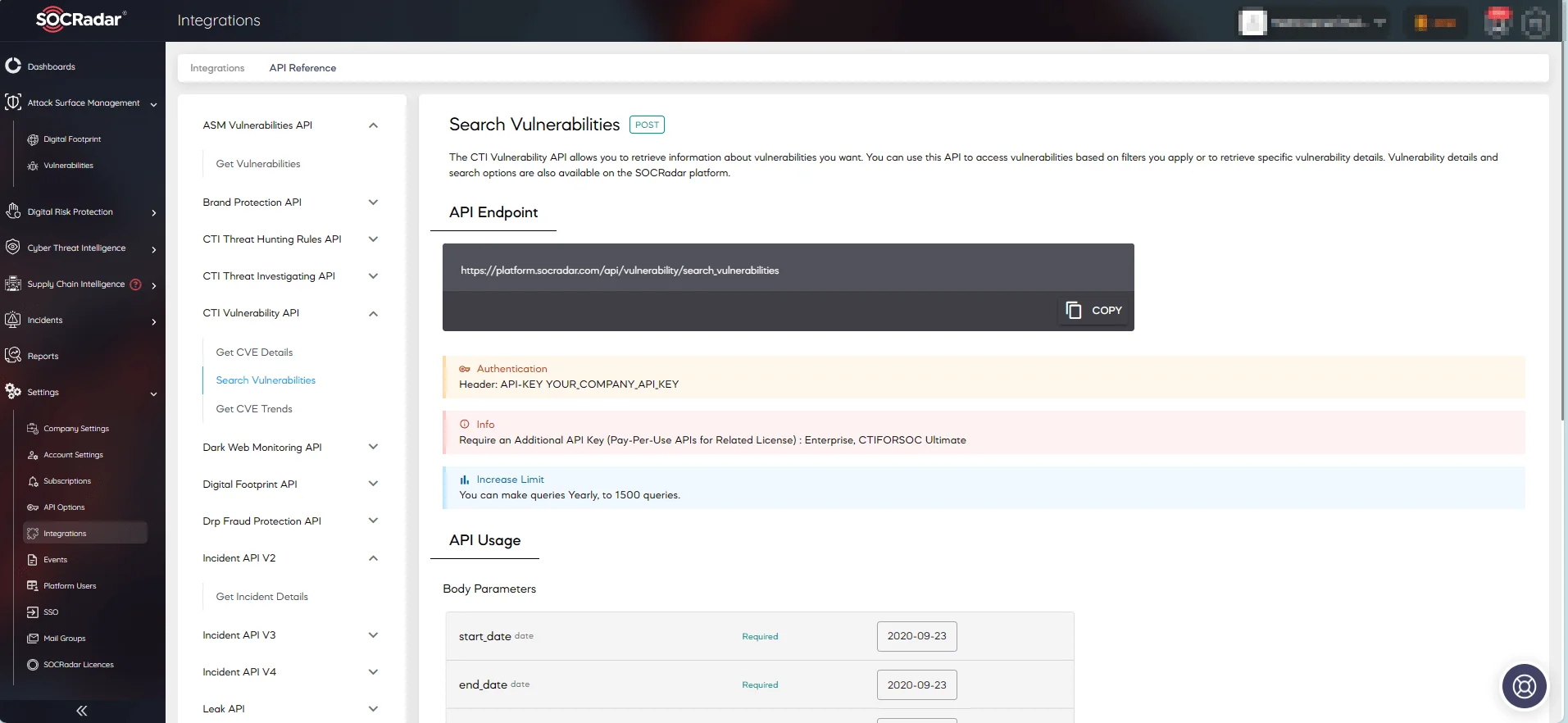
Task: Select Get CVE Trends endpoint
Action: (x=254, y=409)
